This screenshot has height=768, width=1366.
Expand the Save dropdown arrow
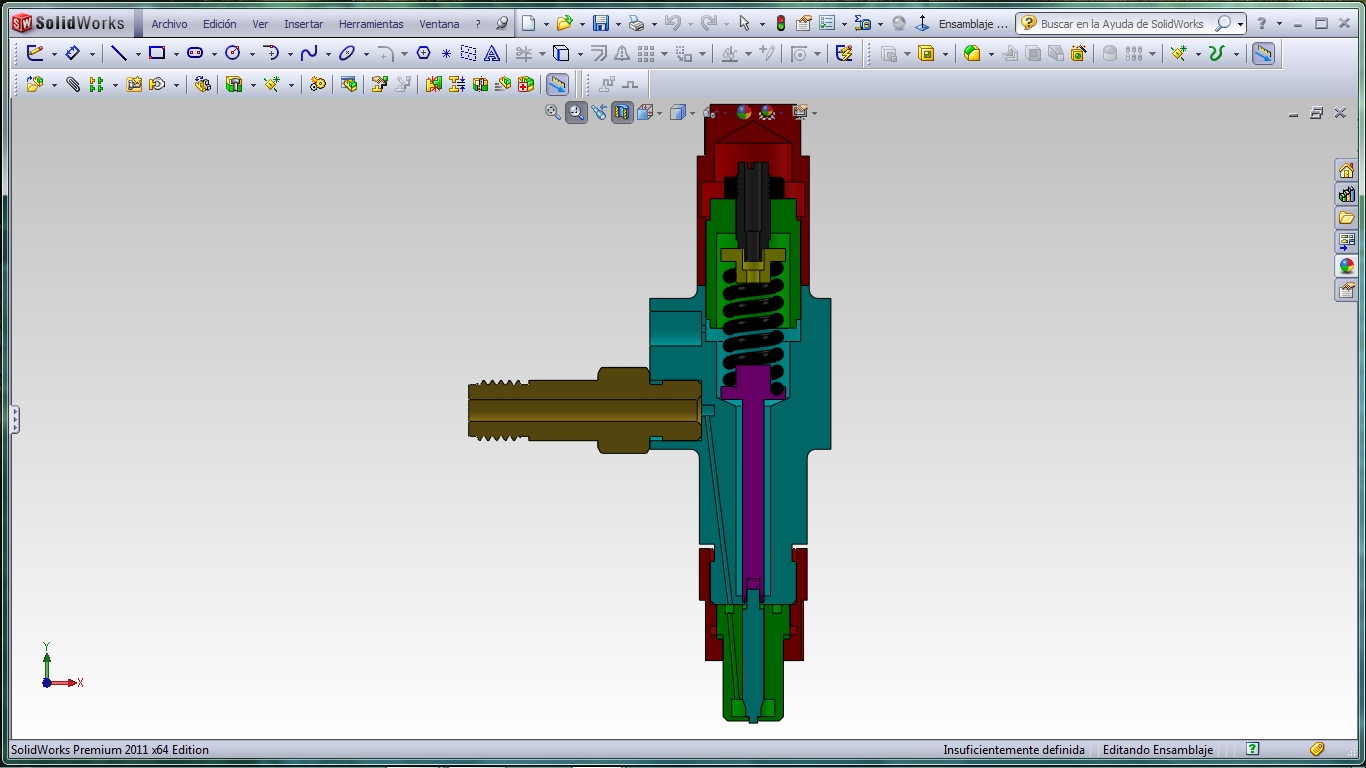(x=618, y=24)
